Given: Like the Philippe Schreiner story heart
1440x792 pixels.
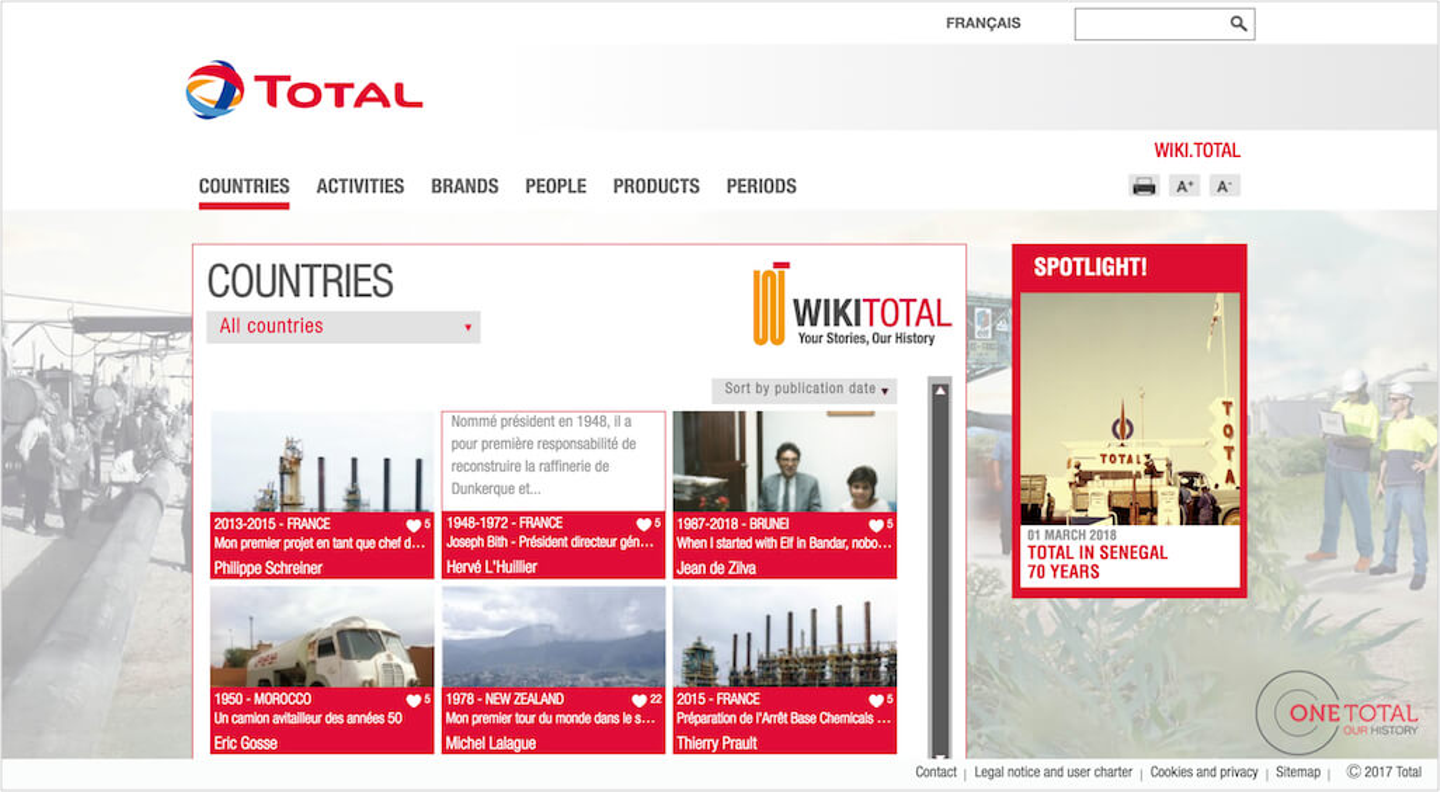Looking at the screenshot, I should (413, 525).
